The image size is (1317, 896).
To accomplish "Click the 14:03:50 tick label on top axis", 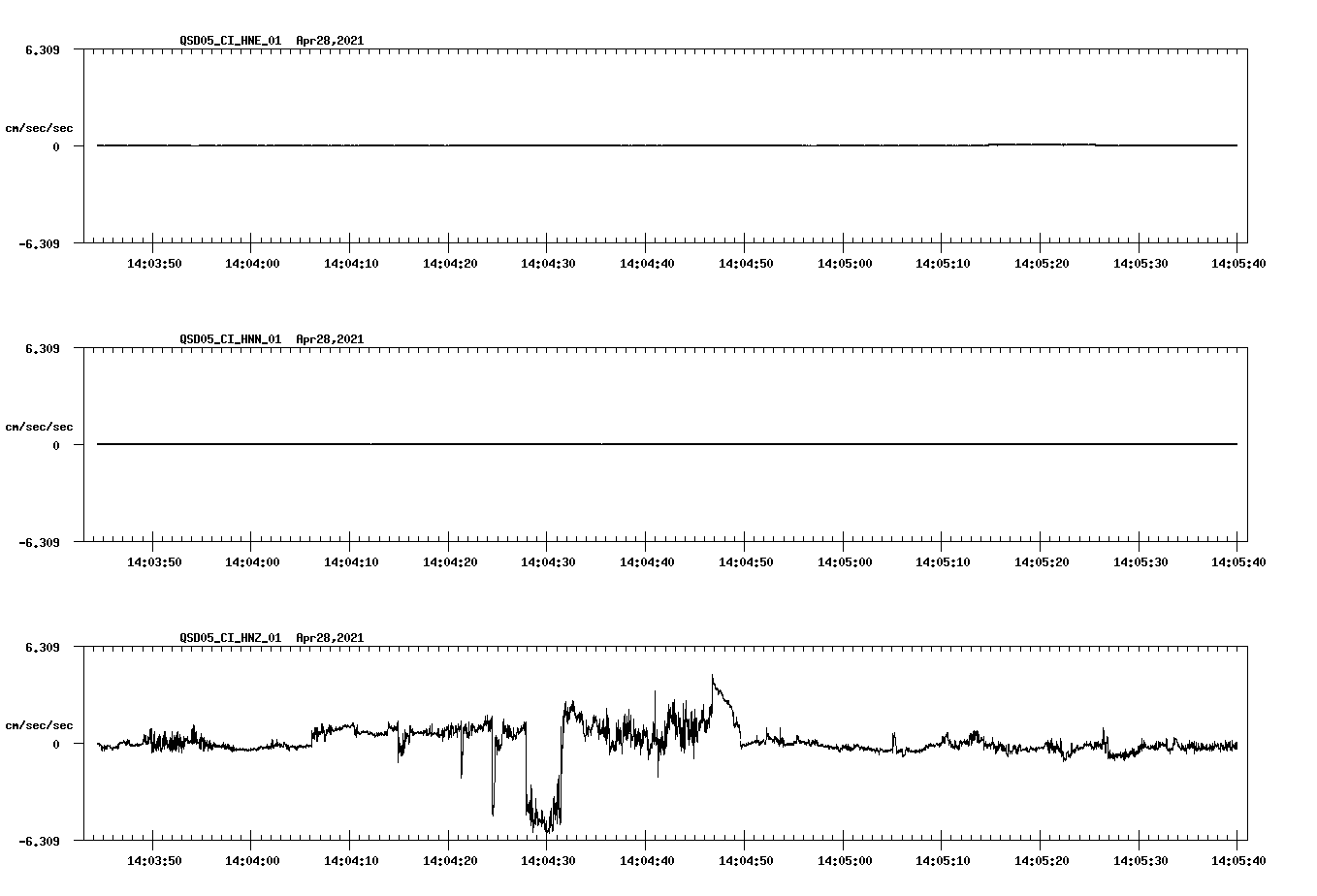I will [x=153, y=261].
